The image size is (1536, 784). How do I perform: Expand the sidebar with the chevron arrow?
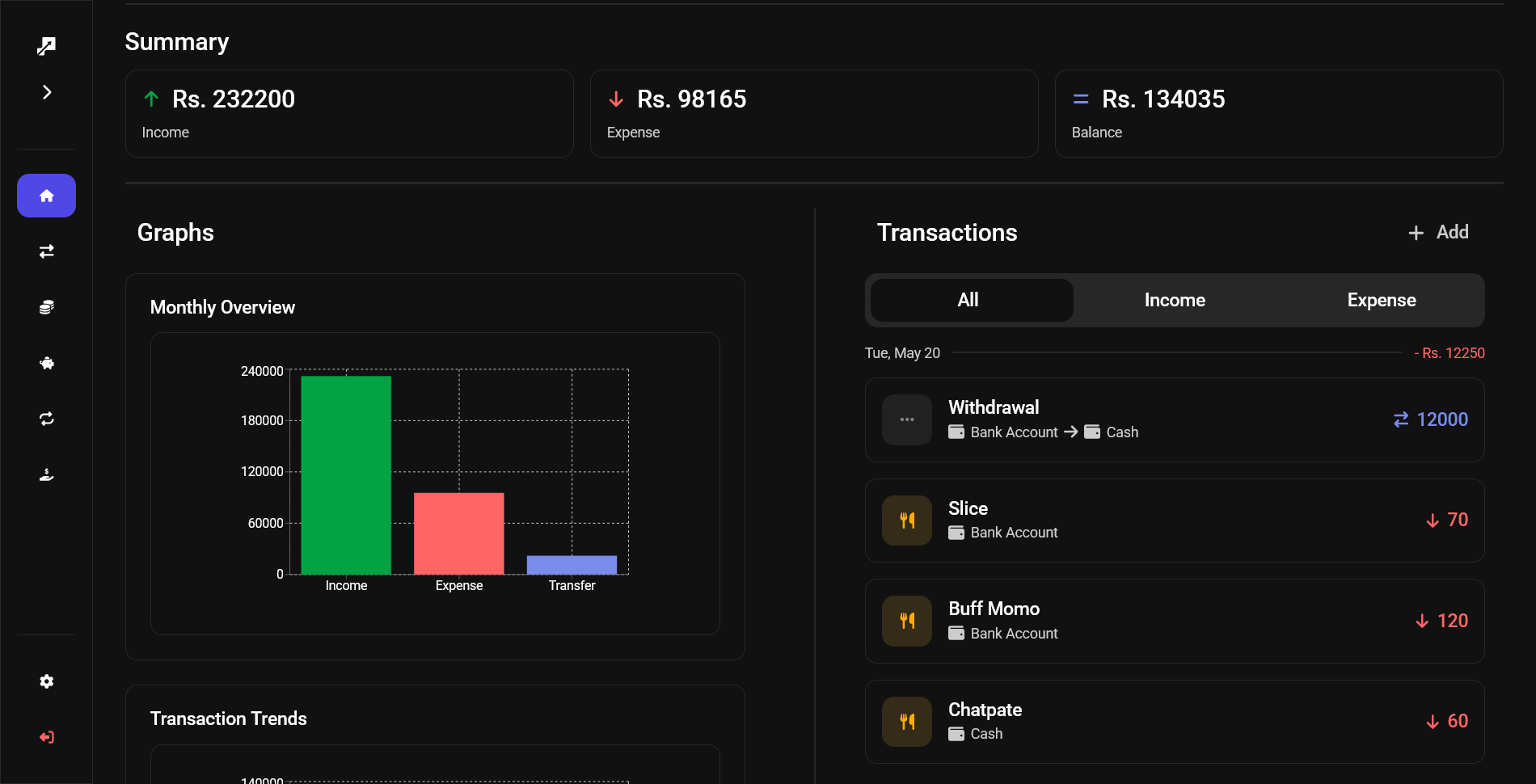[46, 92]
